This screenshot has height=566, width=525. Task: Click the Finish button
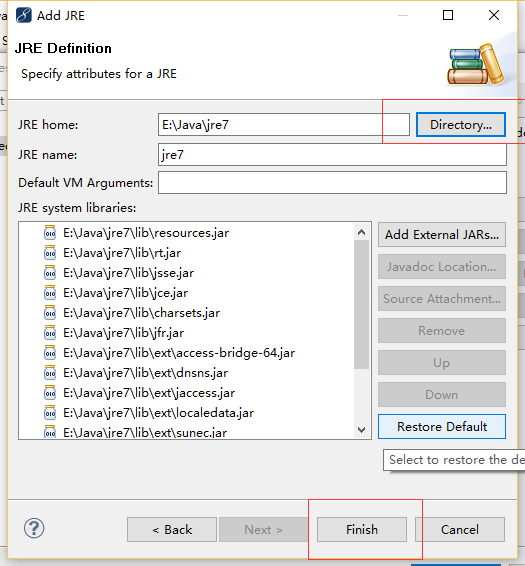coord(362,530)
